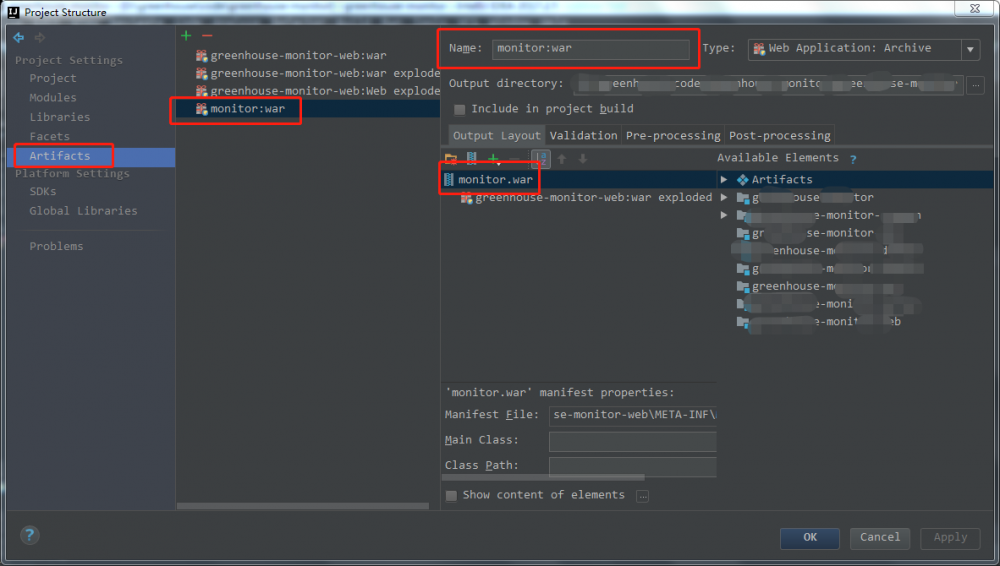Screen dimensions: 1000x566
Task: Enable Include in project build checkbox
Action: pos(459,110)
